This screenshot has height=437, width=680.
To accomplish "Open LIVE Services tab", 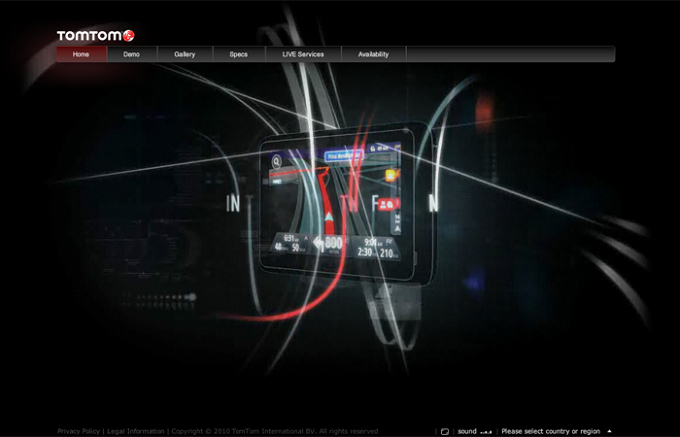I will coord(303,54).
